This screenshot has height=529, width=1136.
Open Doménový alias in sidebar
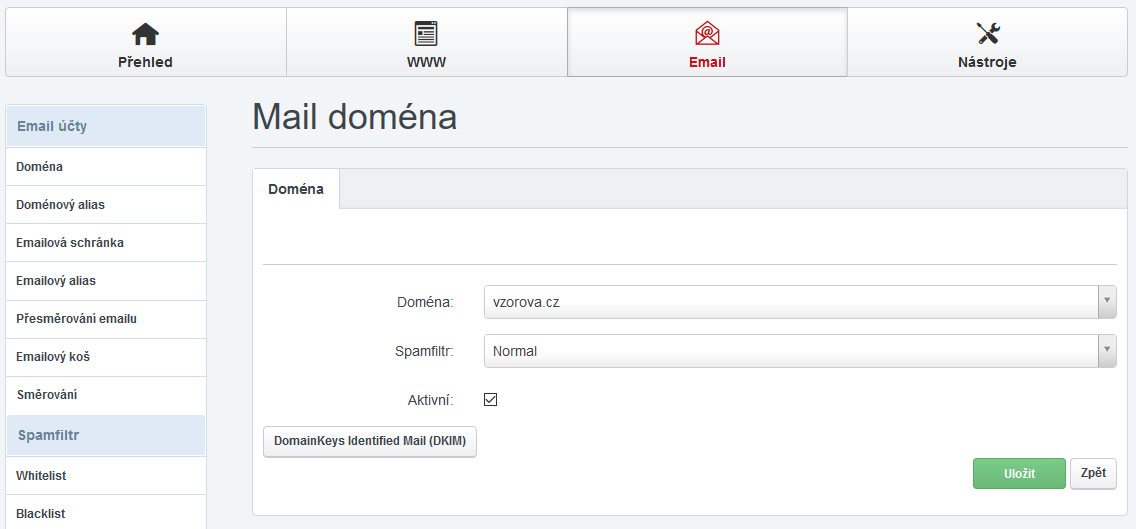60,205
